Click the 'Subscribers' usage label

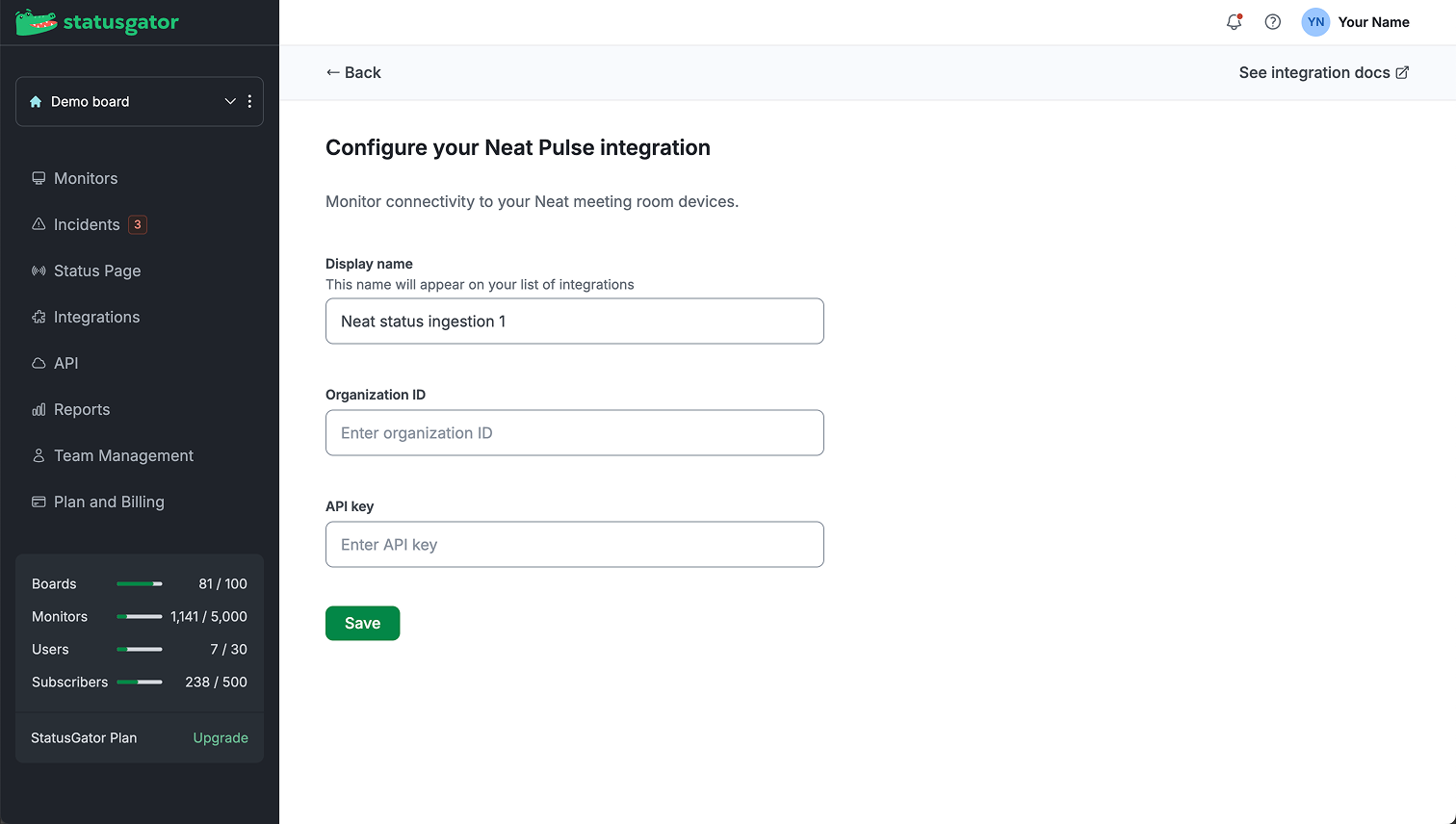[69, 682]
